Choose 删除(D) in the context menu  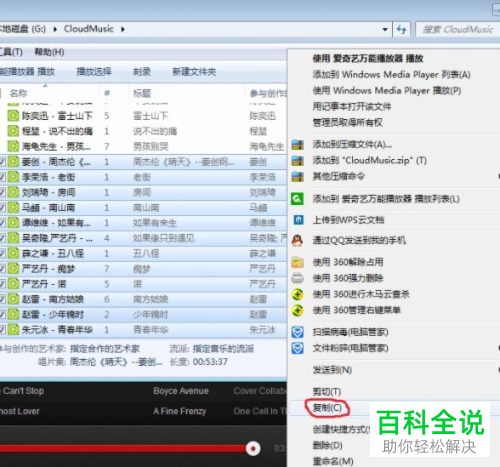[327, 445]
